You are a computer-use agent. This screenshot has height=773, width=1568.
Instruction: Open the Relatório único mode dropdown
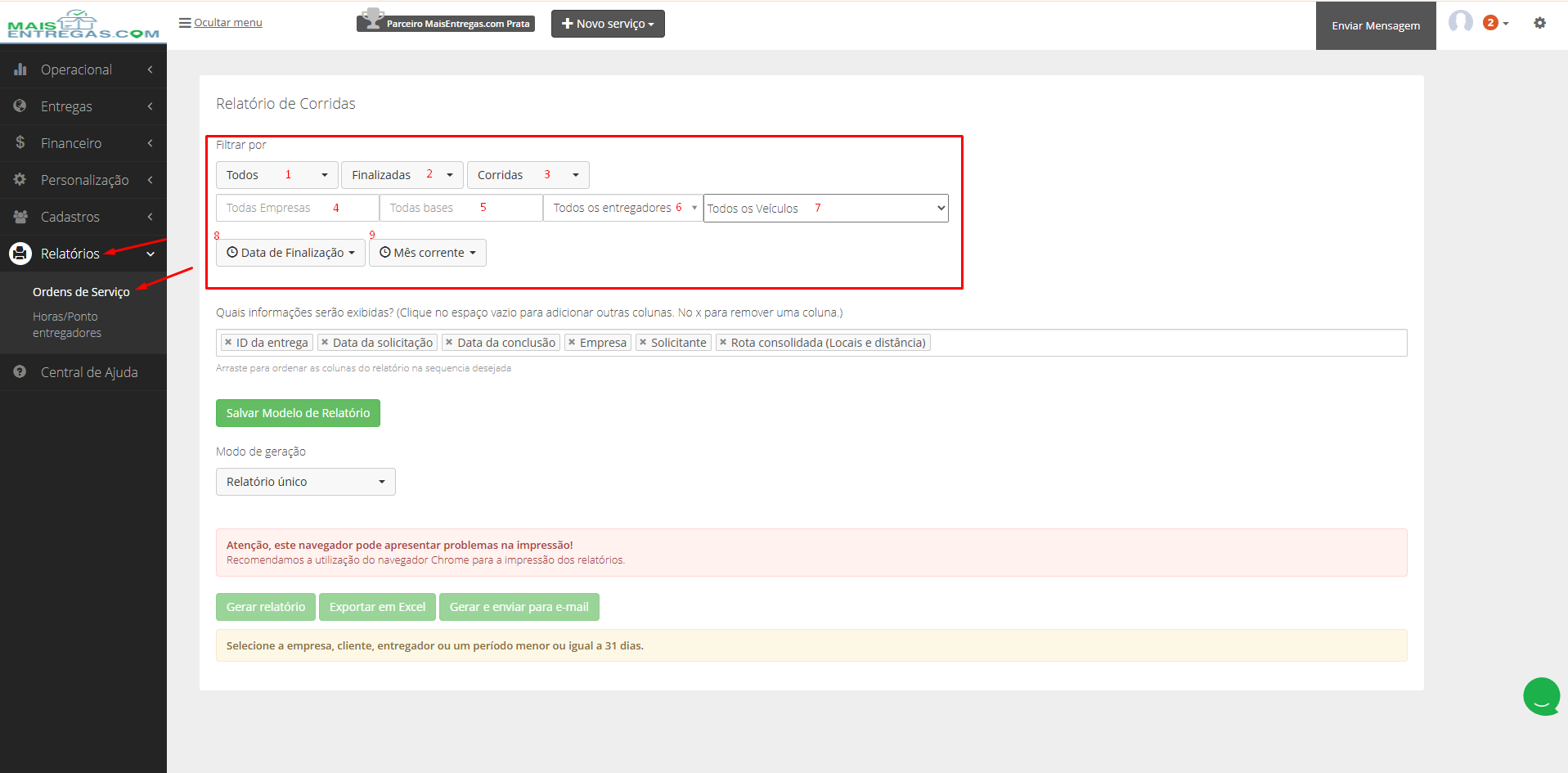(306, 482)
